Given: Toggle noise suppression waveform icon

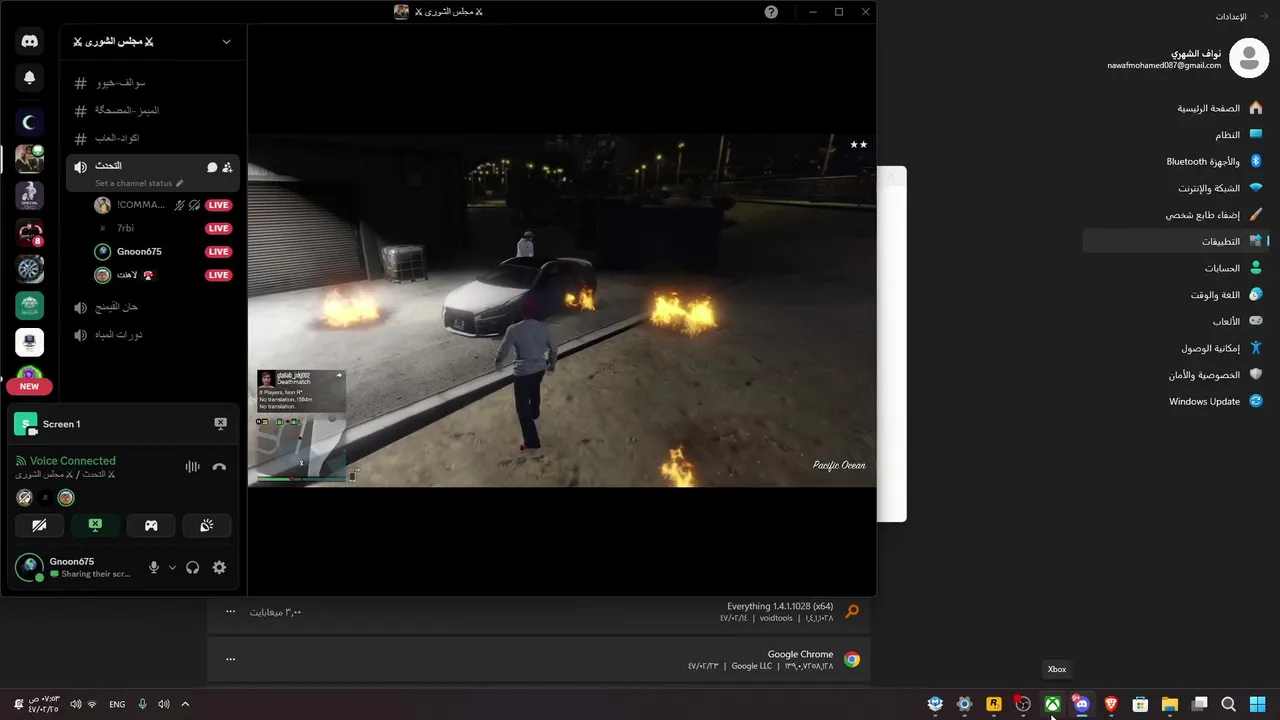Looking at the screenshot, I should pos(192,467).
